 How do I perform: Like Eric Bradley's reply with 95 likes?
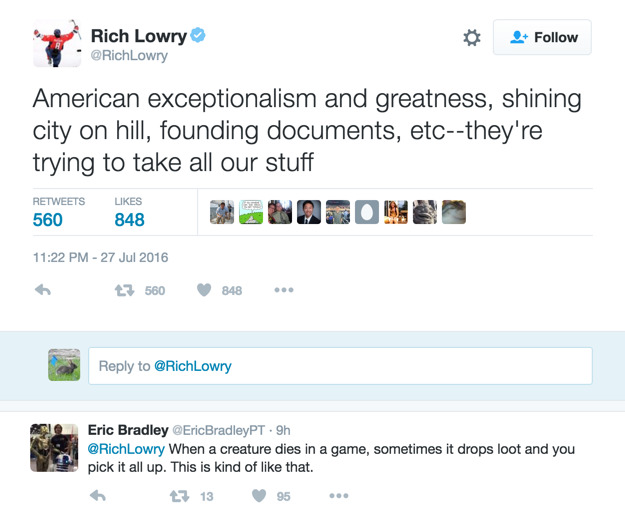pyautogui.click(x=259, y=496)
